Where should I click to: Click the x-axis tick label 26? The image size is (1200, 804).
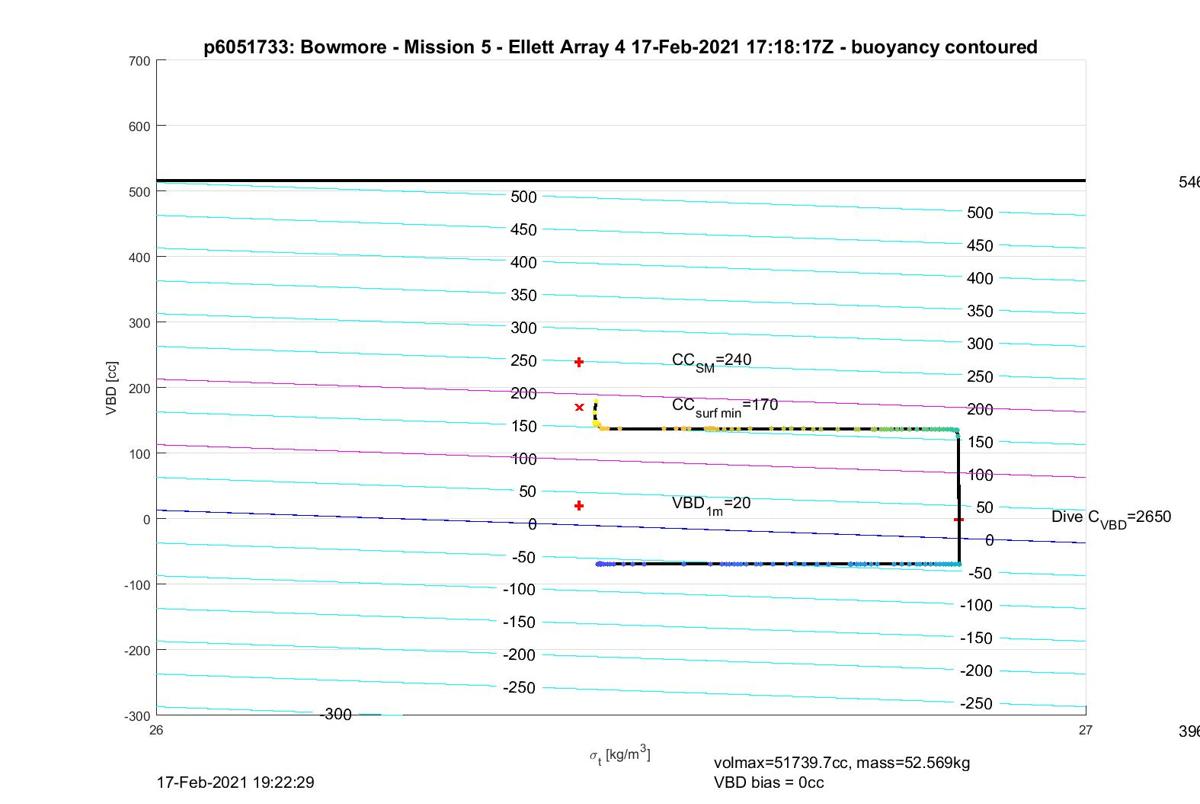[x=156, y=730]
